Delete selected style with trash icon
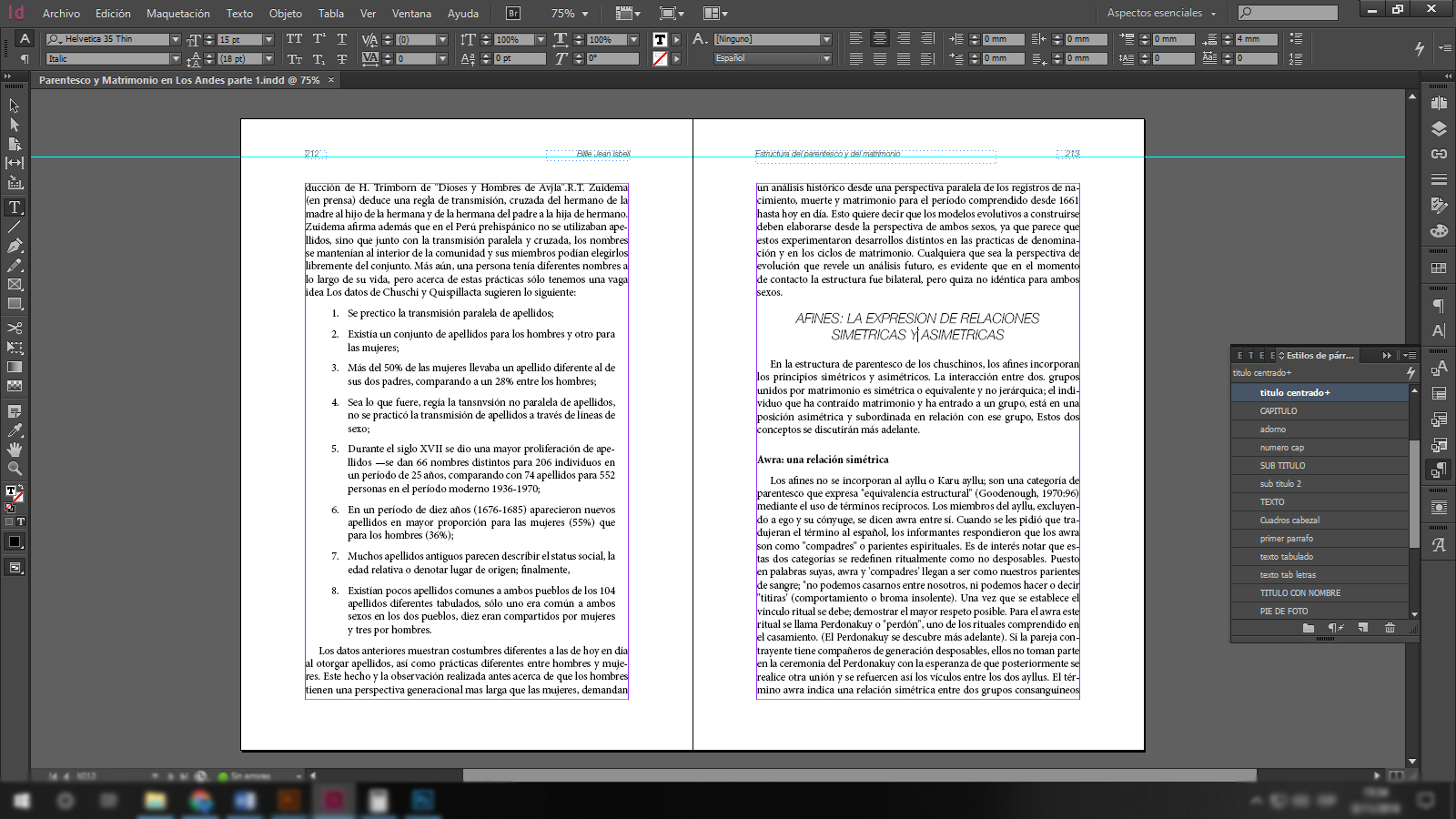This screenshot has width=1456, height=819. tap(1390, 628)
